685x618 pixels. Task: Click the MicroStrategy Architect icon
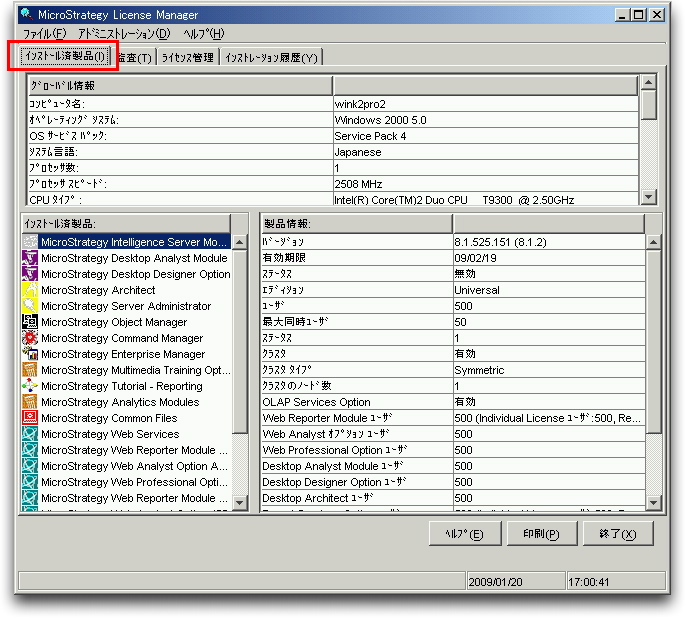pyautogui.click(x=30, y=290)
